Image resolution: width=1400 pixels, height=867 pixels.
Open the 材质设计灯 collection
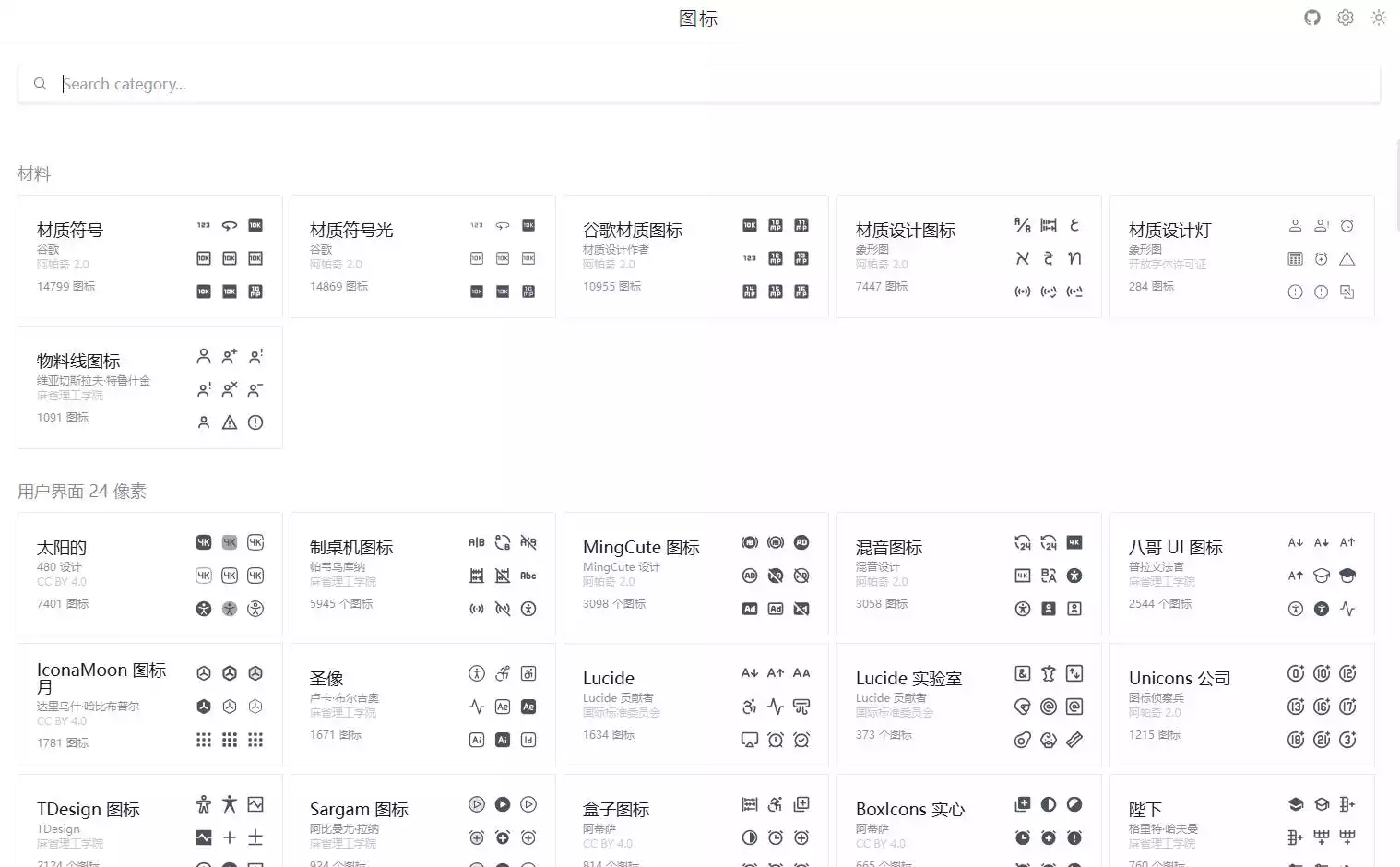click(1242, 256)
